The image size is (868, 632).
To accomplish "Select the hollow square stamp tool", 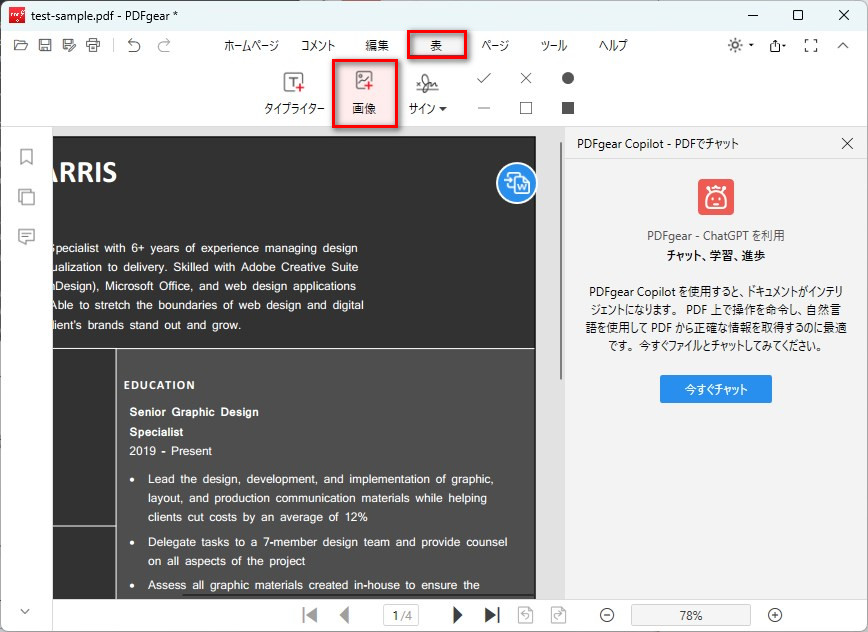I will pos(525,108).
